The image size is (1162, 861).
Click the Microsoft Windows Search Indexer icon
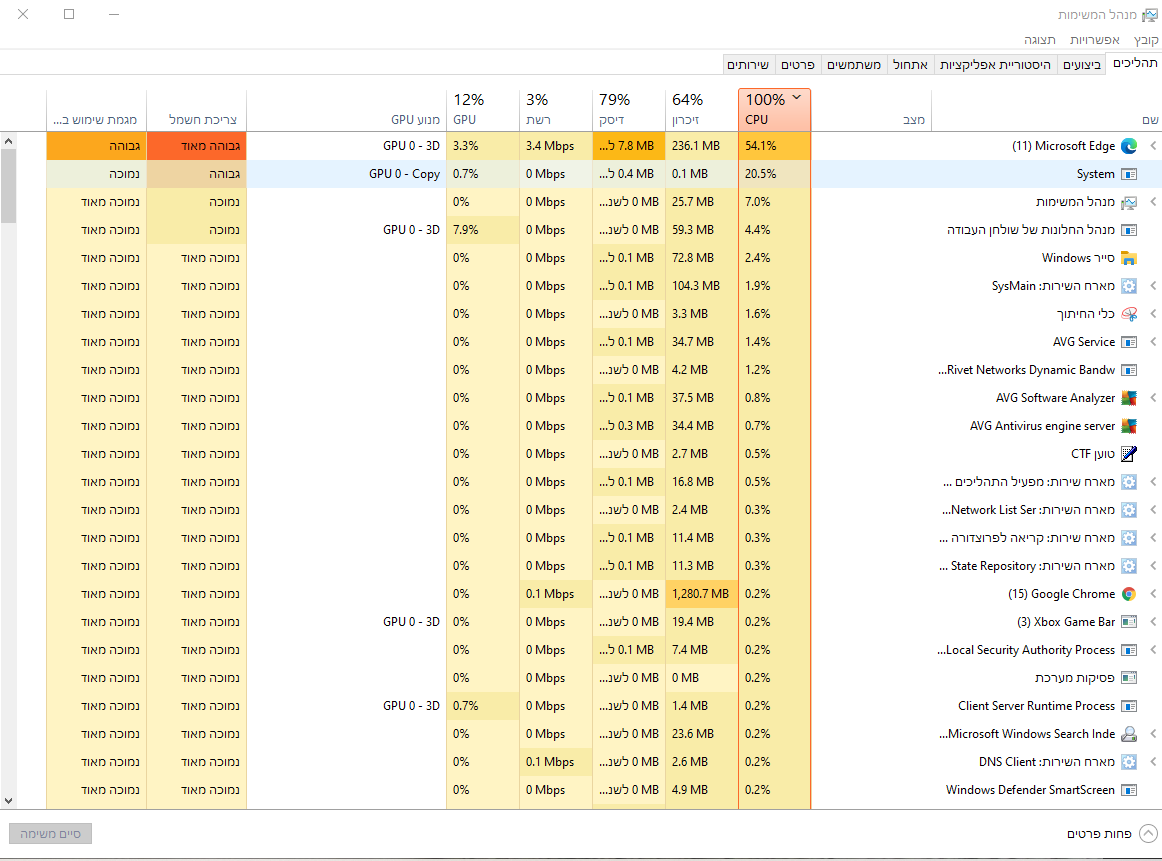coord(1129,734)
